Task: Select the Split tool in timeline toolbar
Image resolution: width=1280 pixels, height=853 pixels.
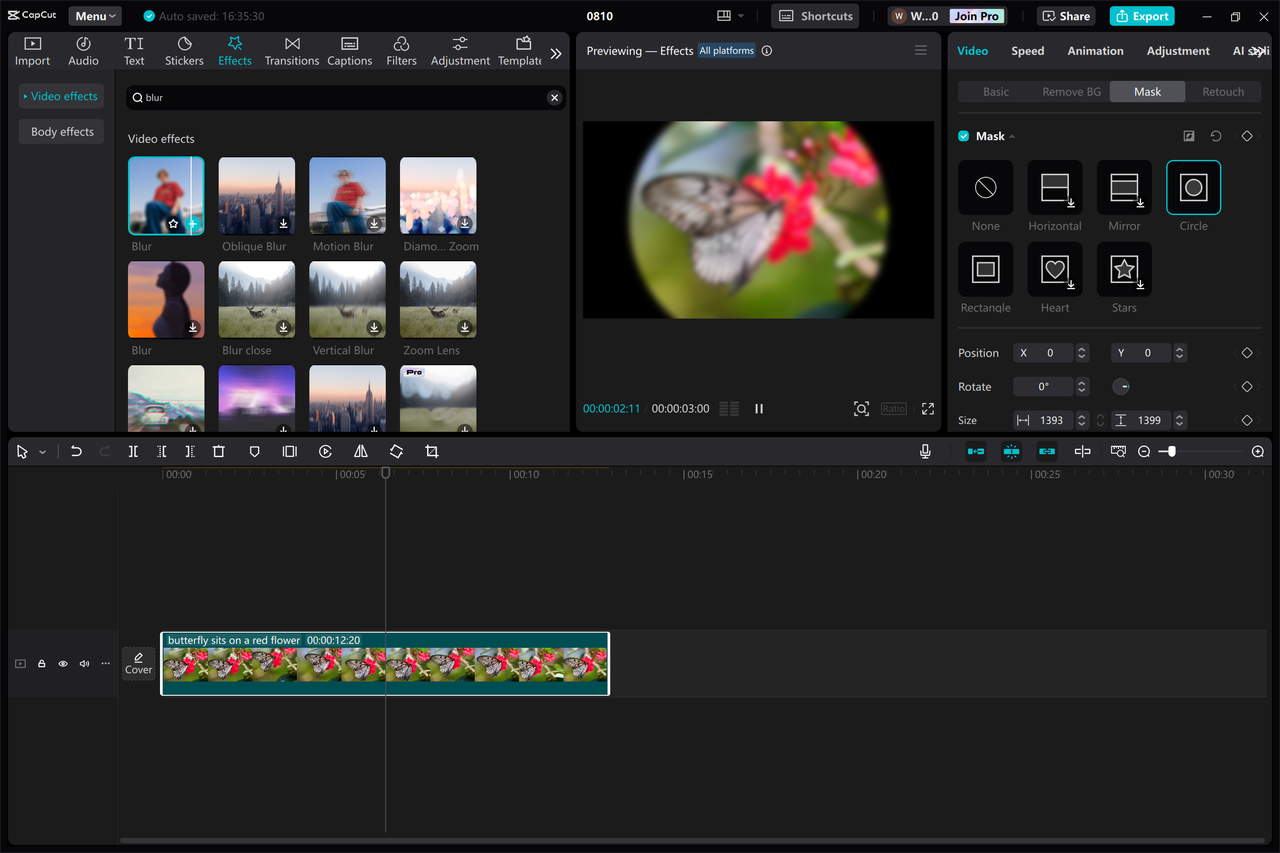Action: click(133, 451)
